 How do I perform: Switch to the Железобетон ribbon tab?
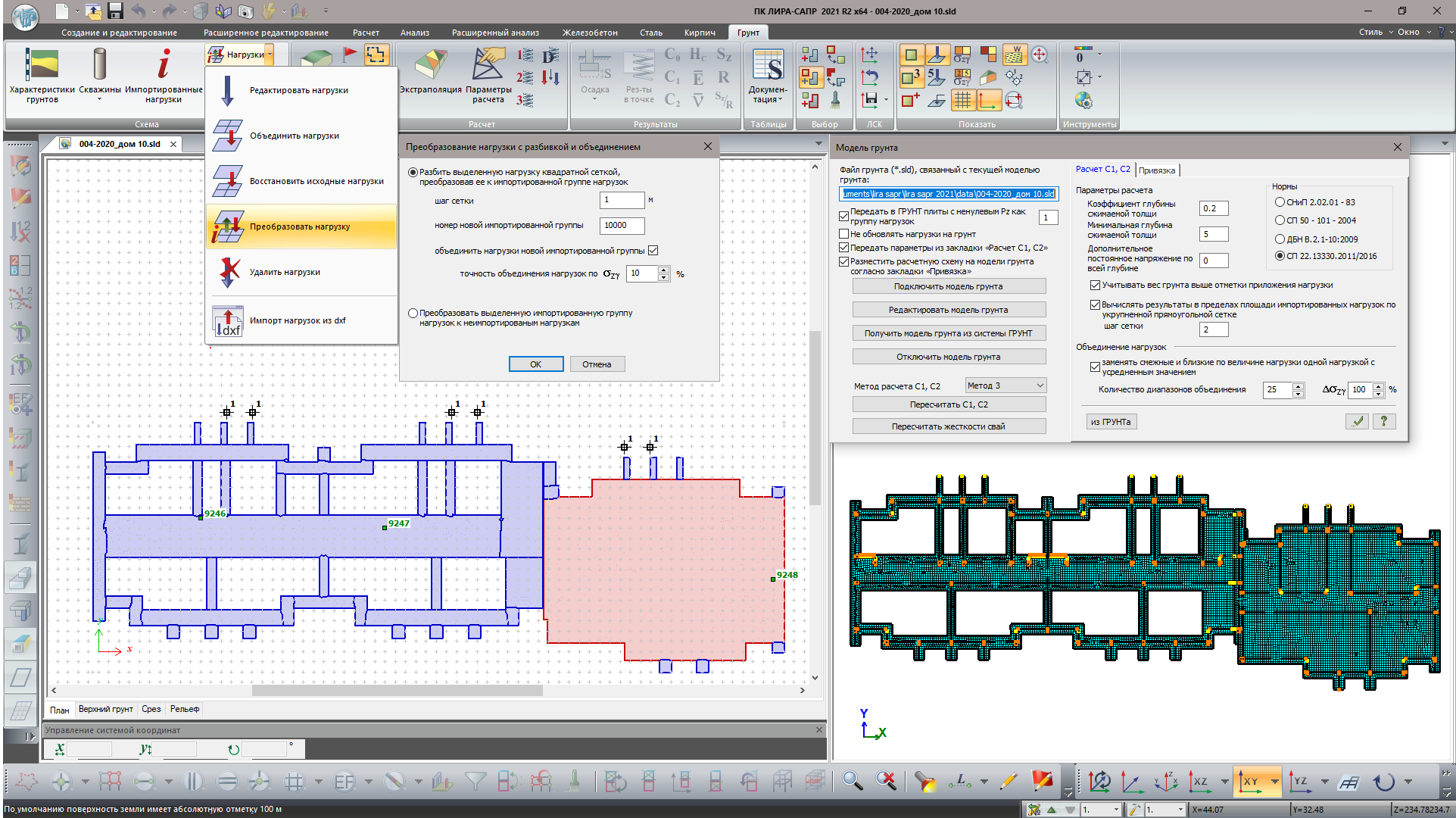point(589,33)
